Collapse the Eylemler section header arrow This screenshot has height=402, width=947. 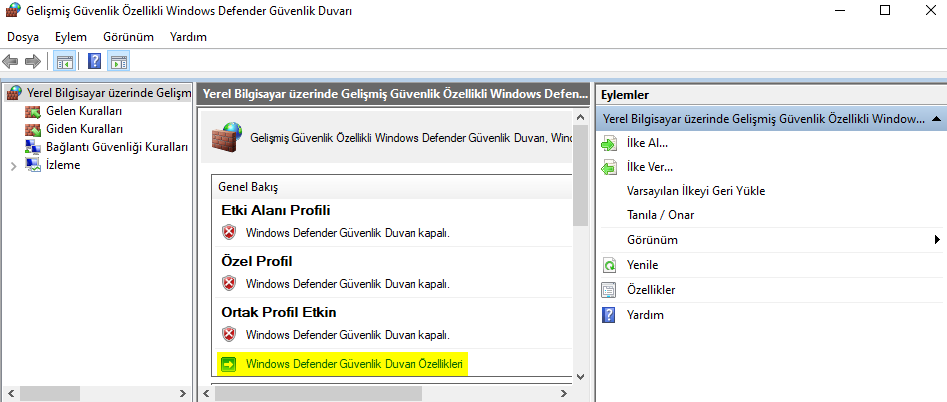pos(936,120)
